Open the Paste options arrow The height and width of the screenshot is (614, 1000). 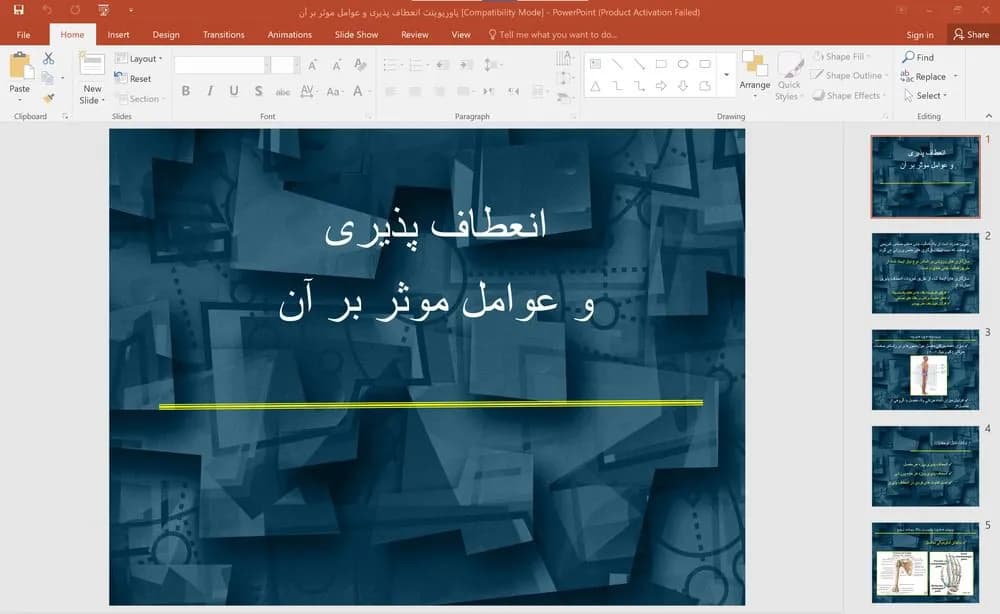20,99
